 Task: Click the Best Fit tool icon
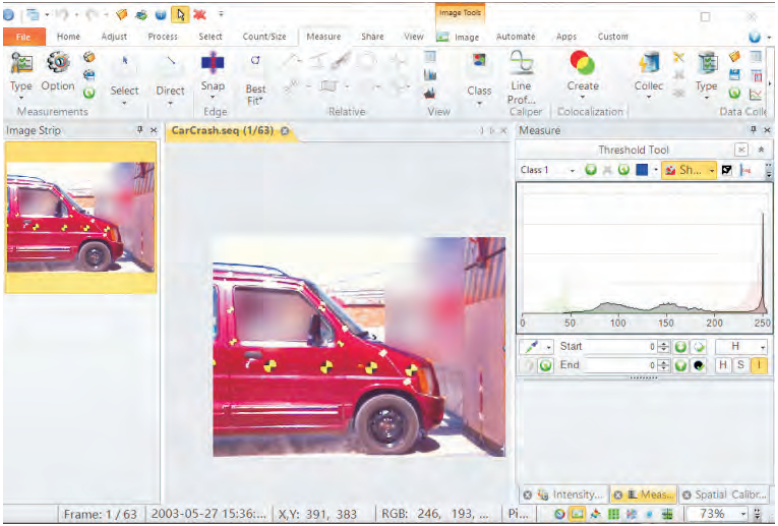[x=256, y=62]
